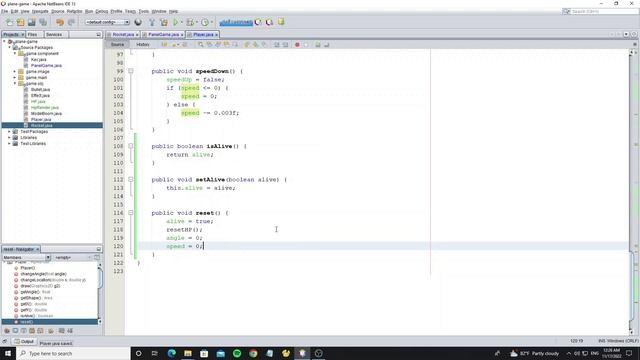Close the Player.java editor tab
The height and width of the screenshot is (360, 640).
(216, 35)
